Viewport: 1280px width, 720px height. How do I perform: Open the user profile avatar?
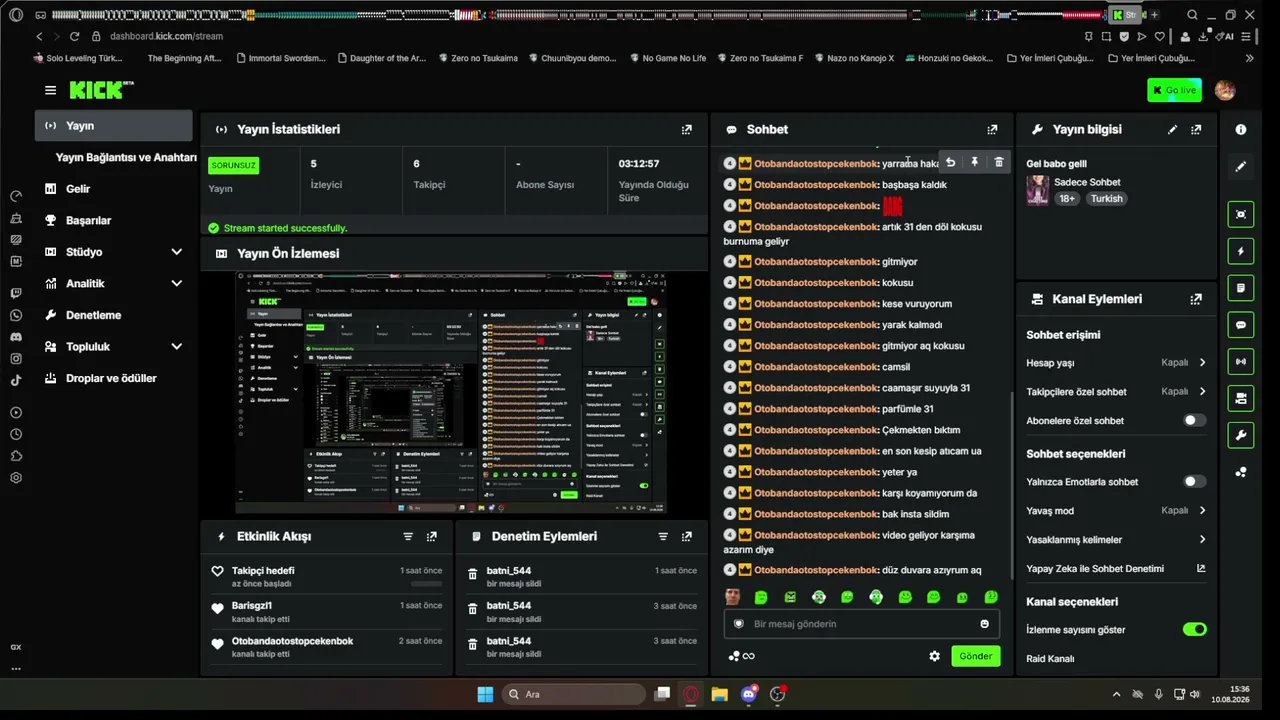1224,90
